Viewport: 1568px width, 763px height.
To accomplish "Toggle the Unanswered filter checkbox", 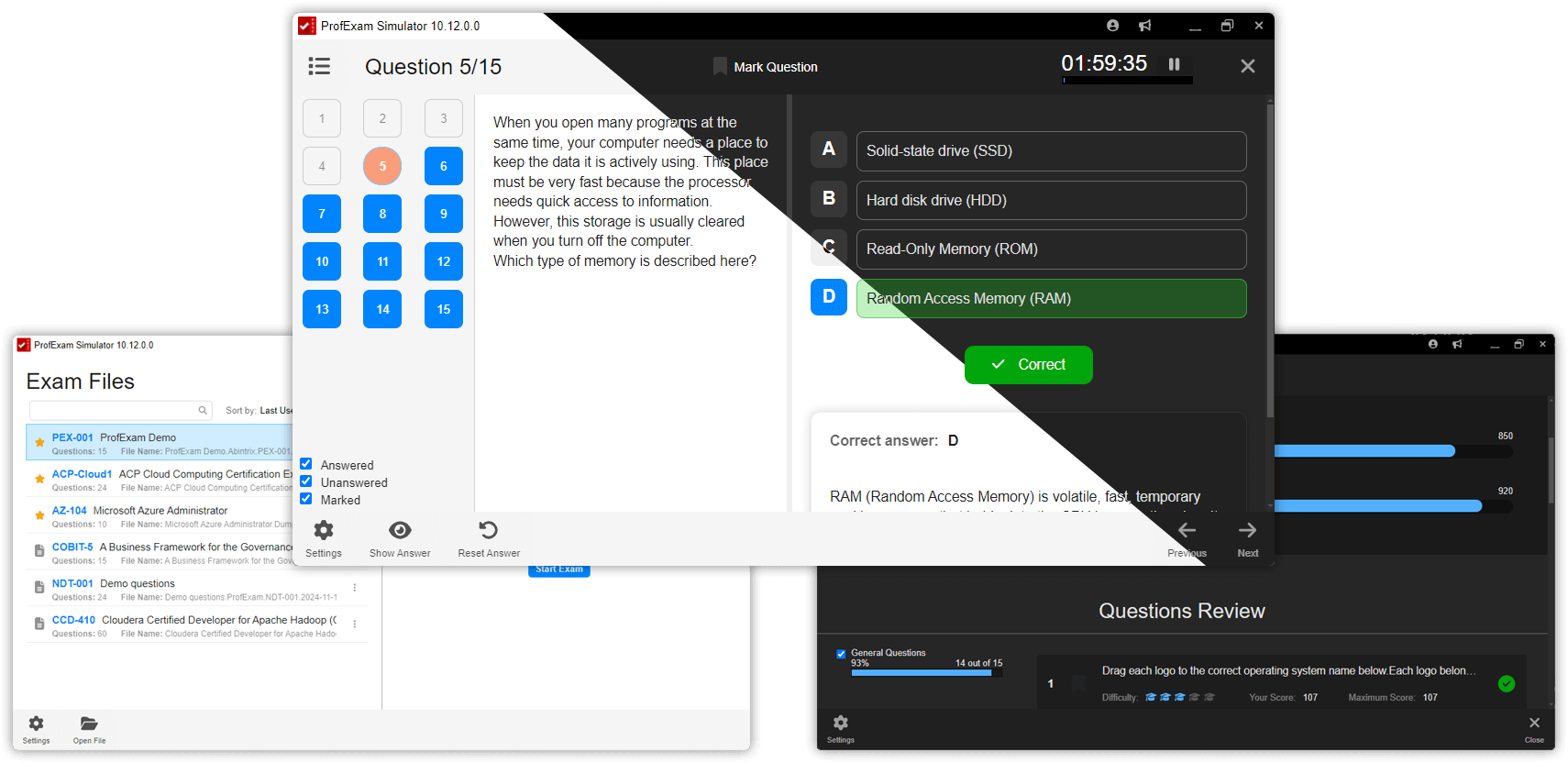I will (x=306, y=481).
